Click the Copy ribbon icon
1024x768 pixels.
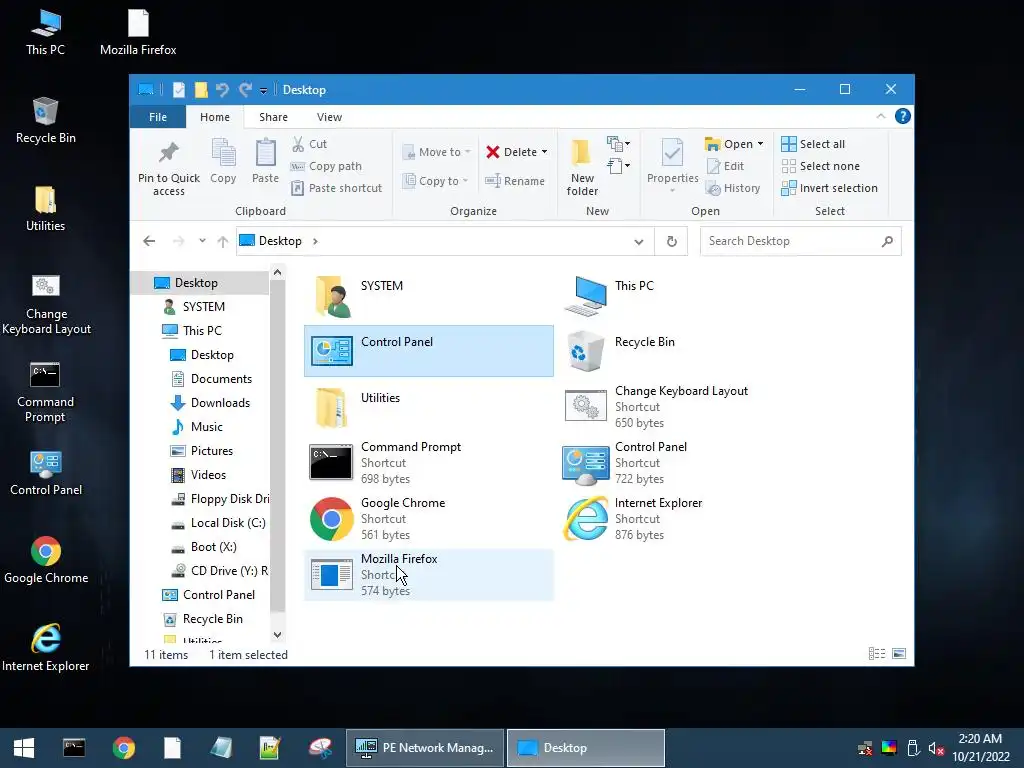click(223, 161)
